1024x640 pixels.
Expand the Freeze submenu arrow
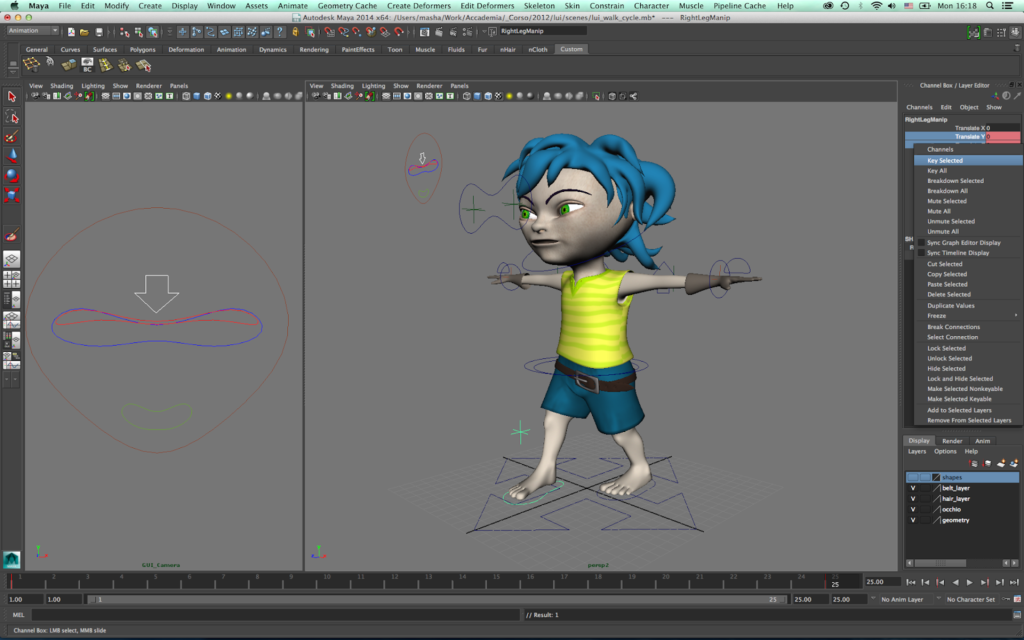(1016, 316)
